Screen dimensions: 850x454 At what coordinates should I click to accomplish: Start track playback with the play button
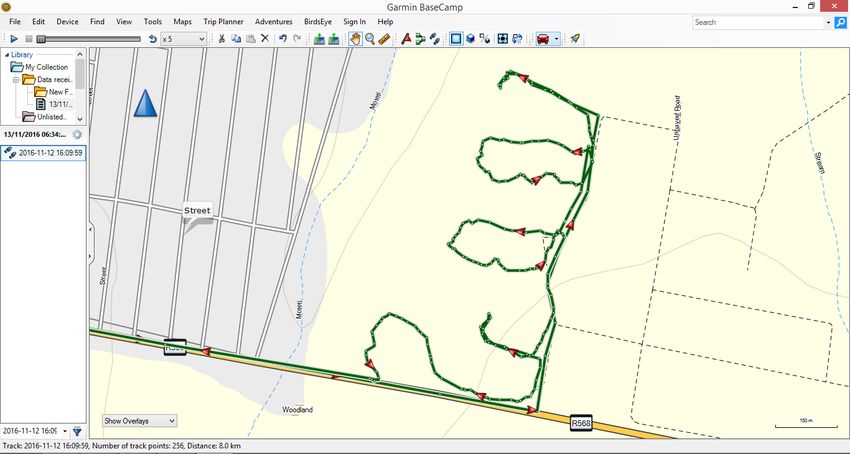[x=15, y=39]
